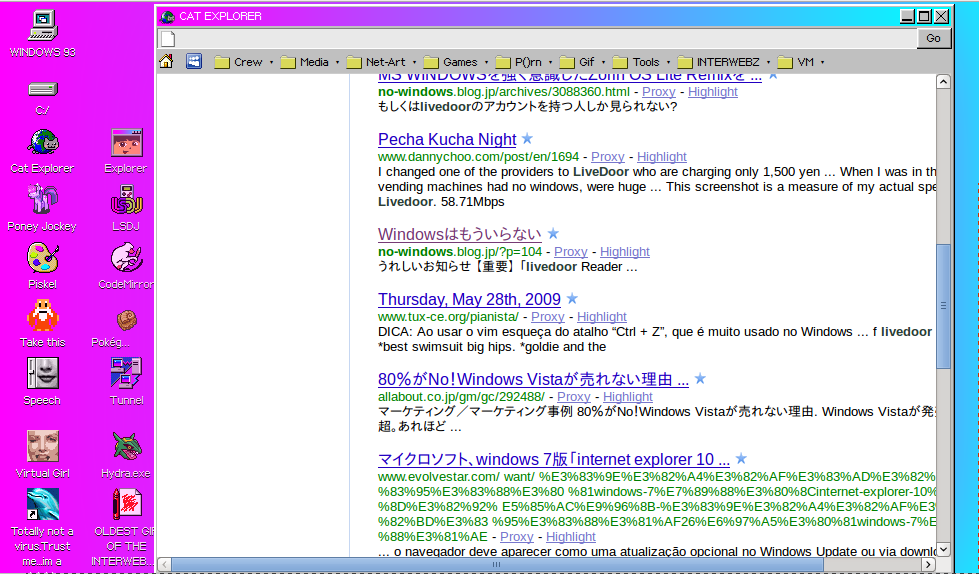The width and height of the screenshot is (979, 574).
Task: Click Proxy link for evolvestar.com result
Action: [x=517, y=536]
